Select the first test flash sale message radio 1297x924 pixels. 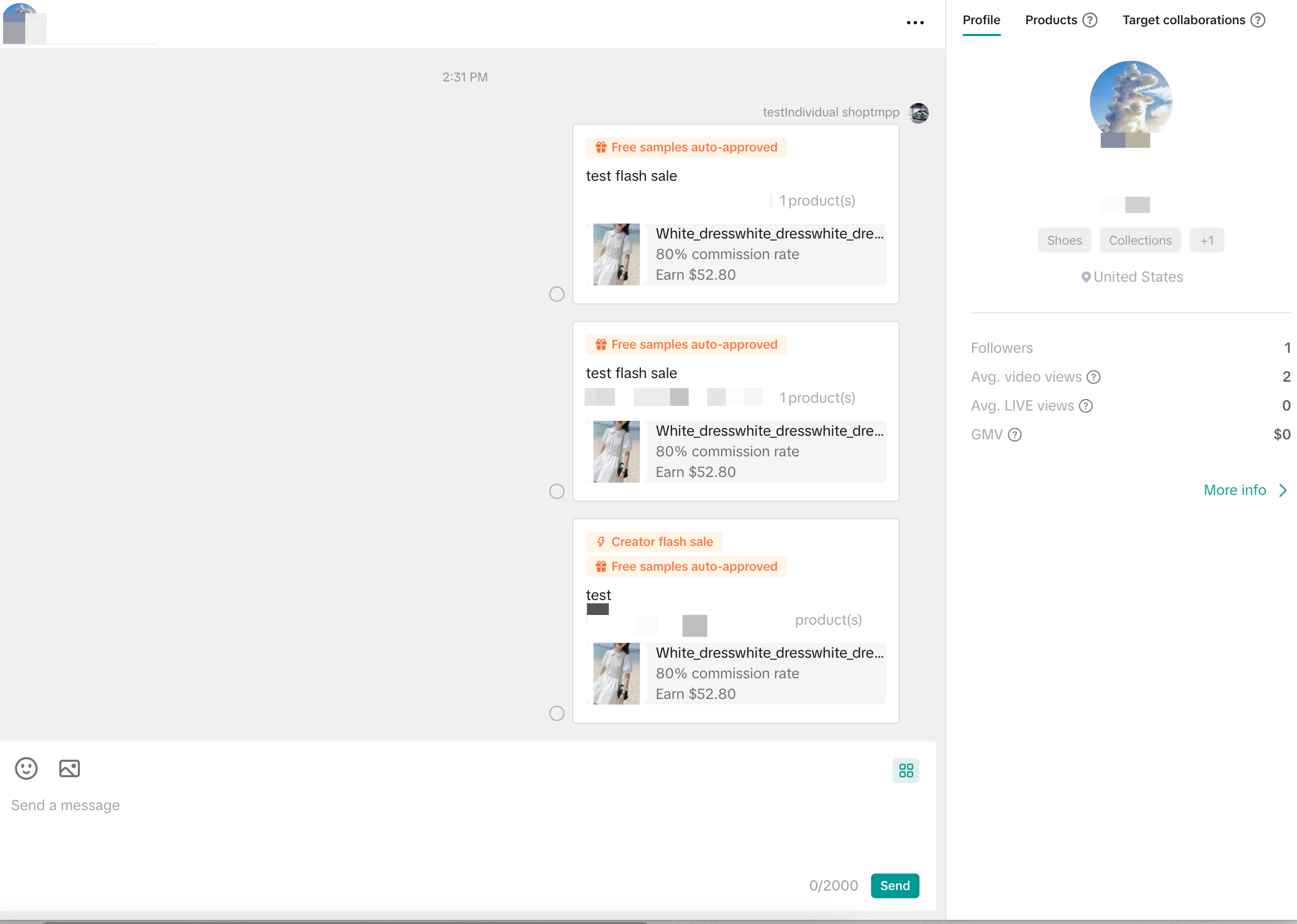(556, 294)
